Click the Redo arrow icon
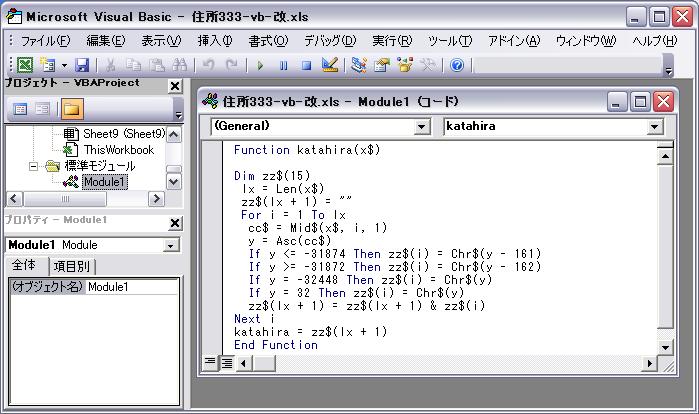The height and width of the screenshot is (414, 699). coord(231,65)
